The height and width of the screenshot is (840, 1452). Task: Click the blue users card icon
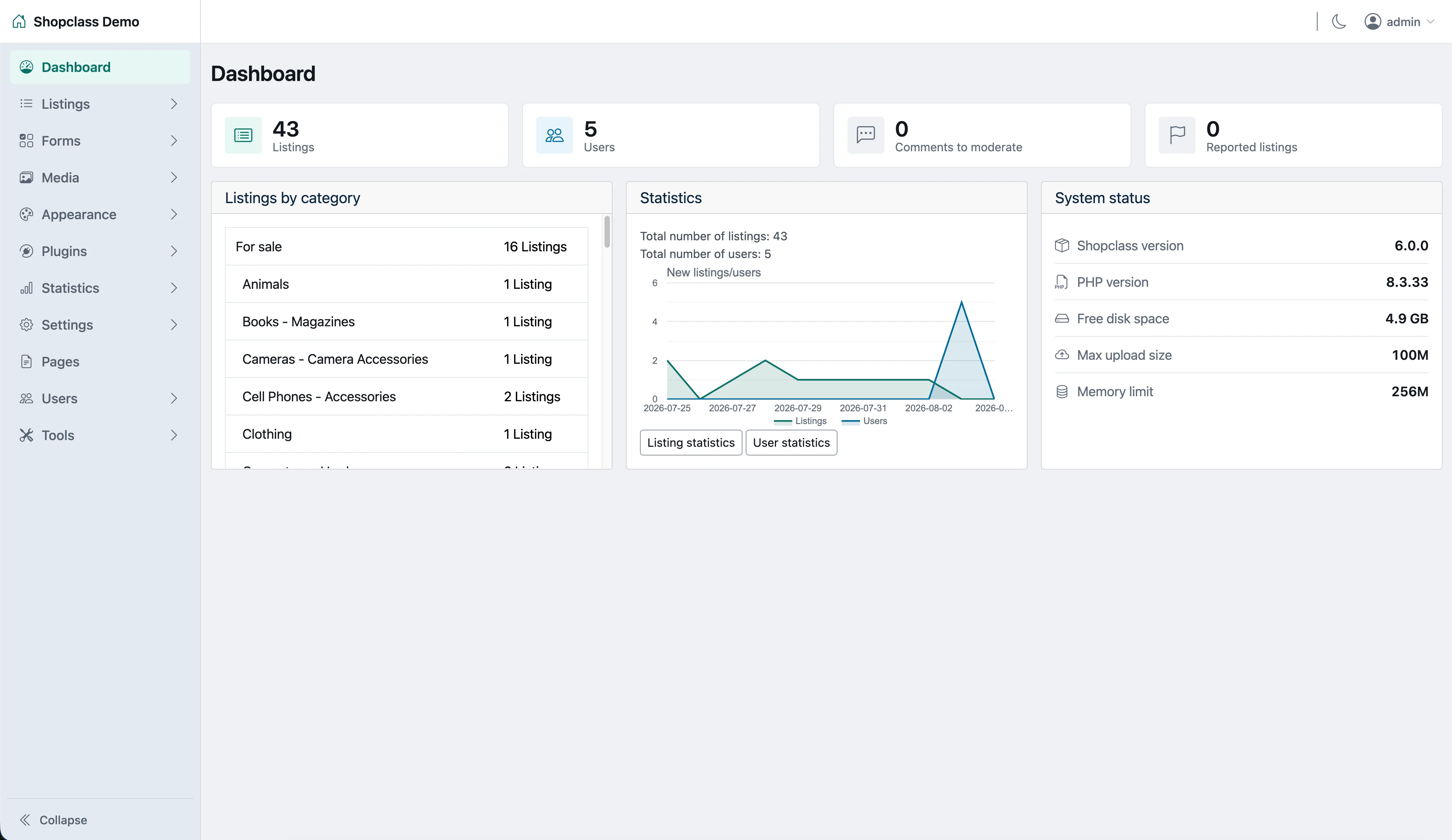[554, 136]
